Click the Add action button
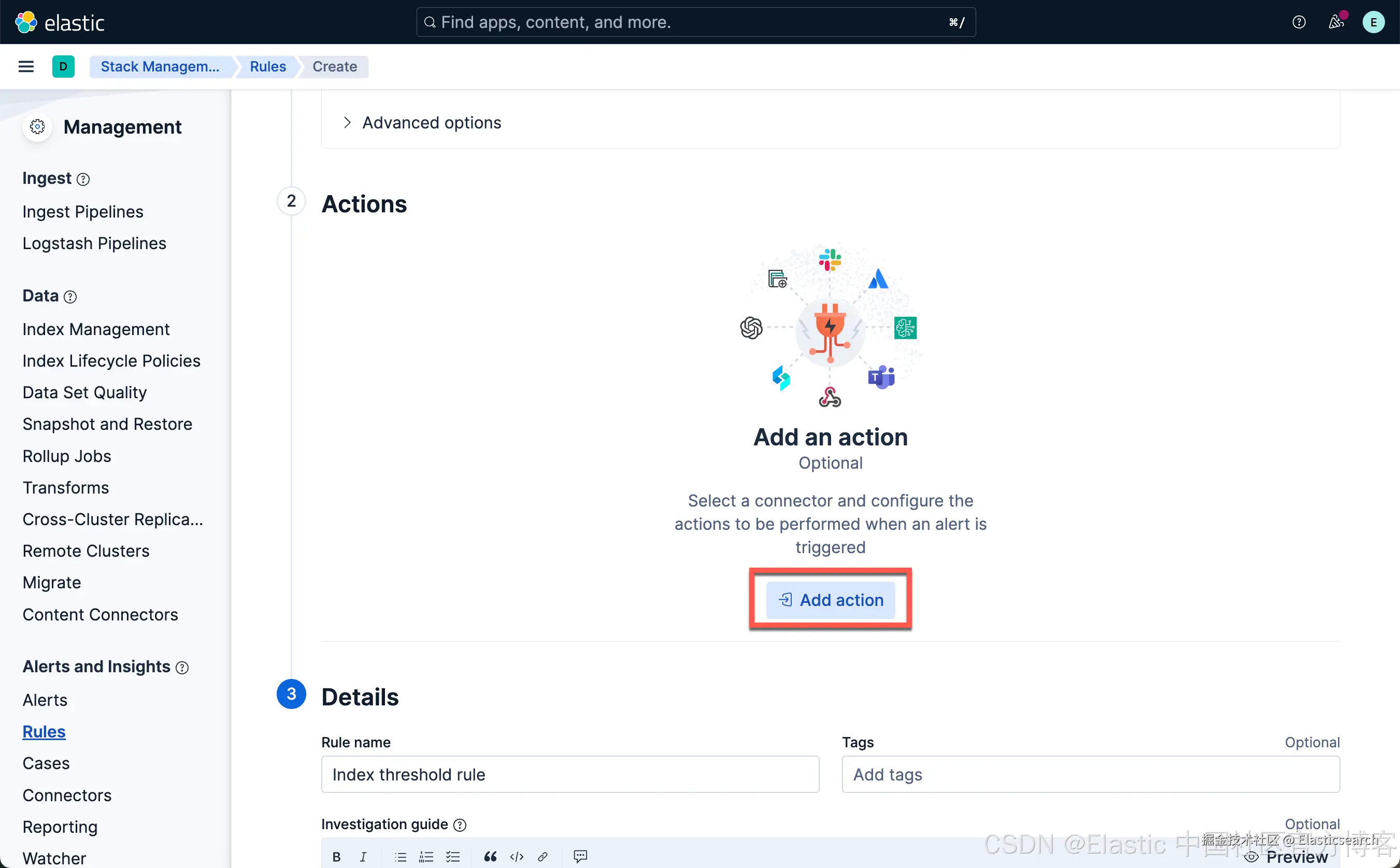The height and width of the screenshot is (868, 1400). (x=831, y=600)
